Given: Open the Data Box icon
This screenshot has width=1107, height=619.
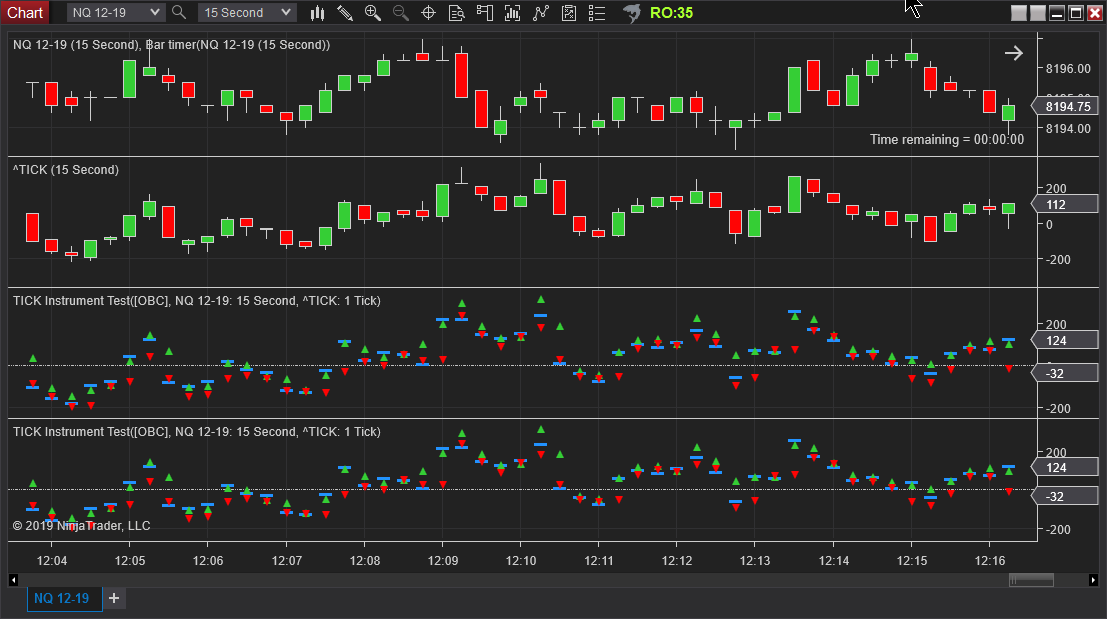Looking at the screenshot, I should point(457,13).
